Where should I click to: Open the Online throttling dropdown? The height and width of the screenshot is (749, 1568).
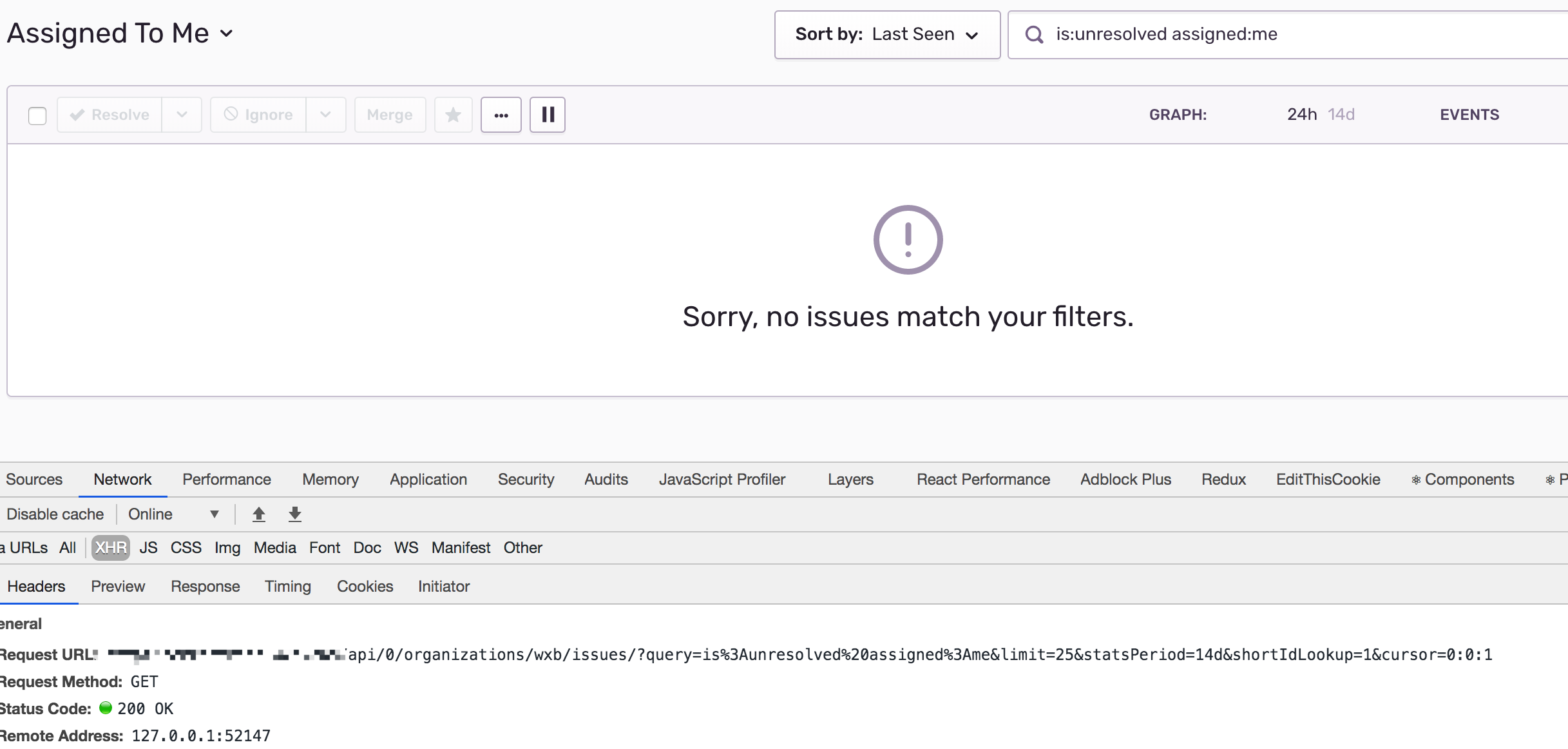173,514
